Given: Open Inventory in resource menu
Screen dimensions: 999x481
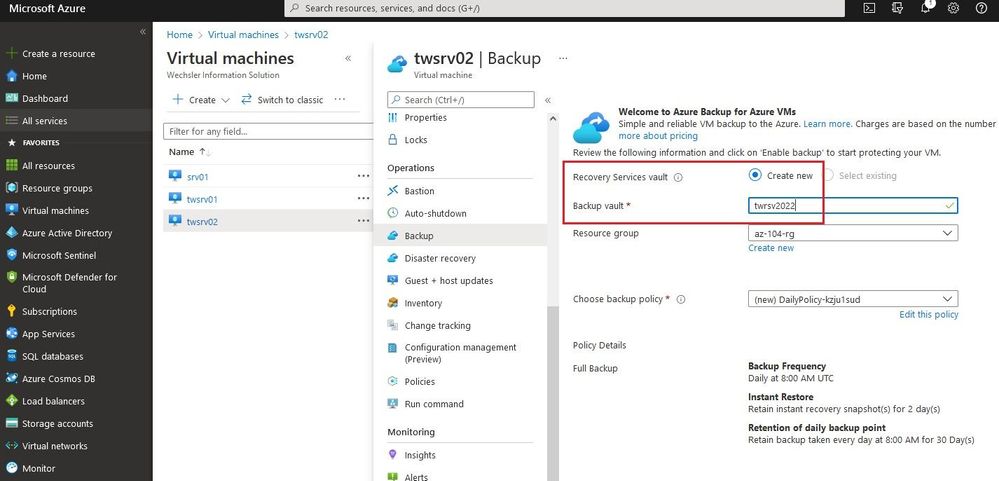Looking at the screenshot, I should tap(423, 303).
